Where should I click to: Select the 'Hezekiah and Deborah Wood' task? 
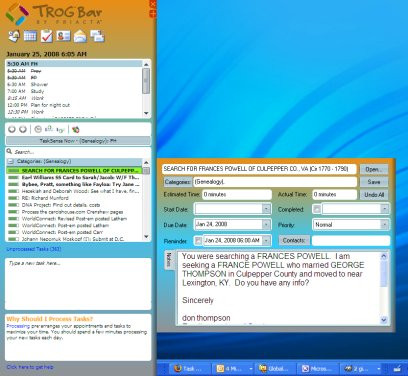75,191
